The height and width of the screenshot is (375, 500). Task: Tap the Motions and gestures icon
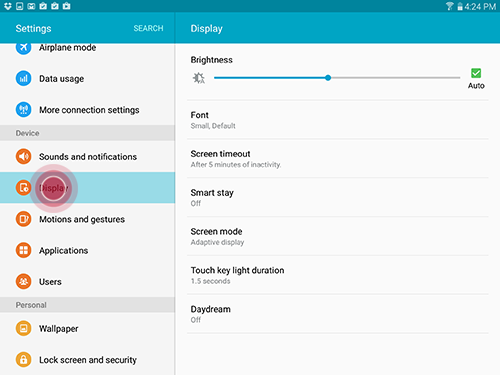[x=23, y=219]
